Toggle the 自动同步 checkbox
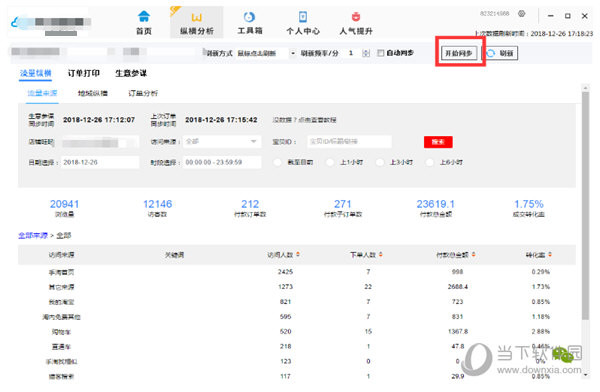Image resolution: width=600 pixels, height=392 pixels. [x=380, y=53]
